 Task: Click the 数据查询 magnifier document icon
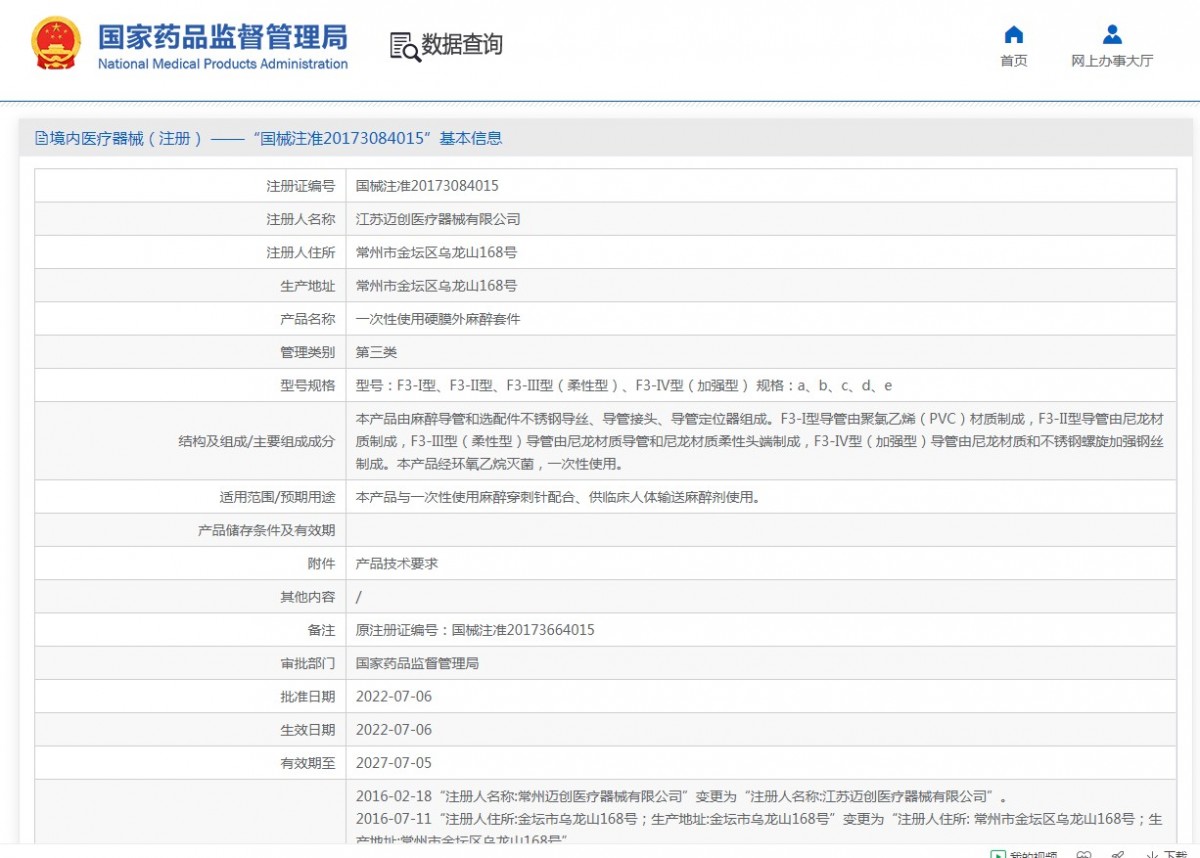[404, 46]
